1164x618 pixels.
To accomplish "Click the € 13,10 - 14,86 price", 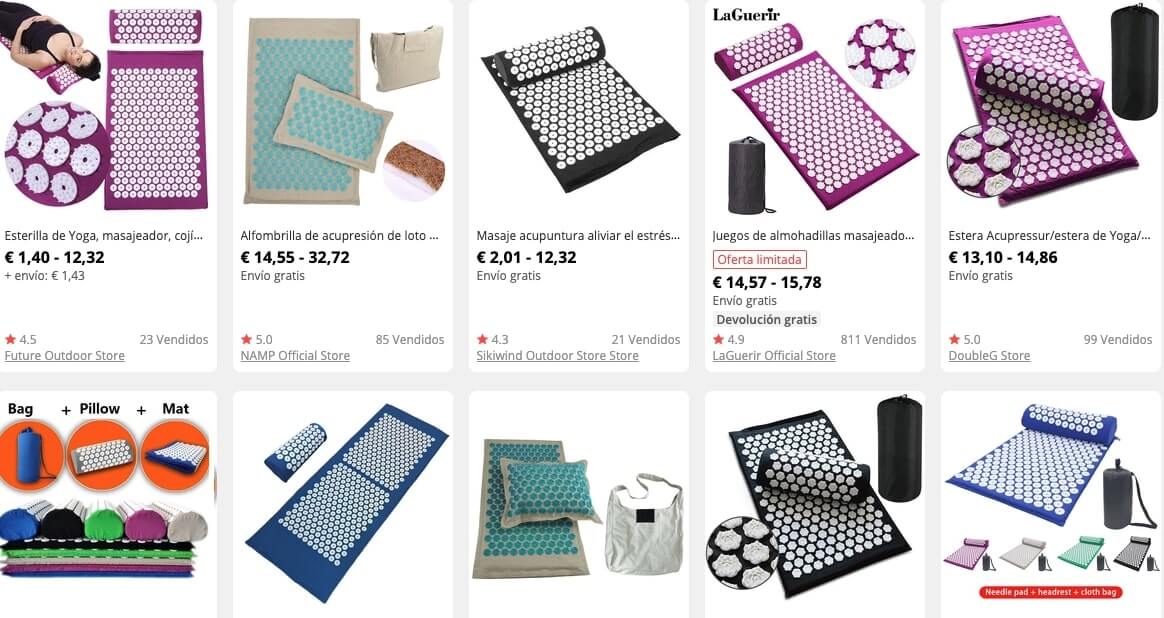I will tap(1002, 257).
